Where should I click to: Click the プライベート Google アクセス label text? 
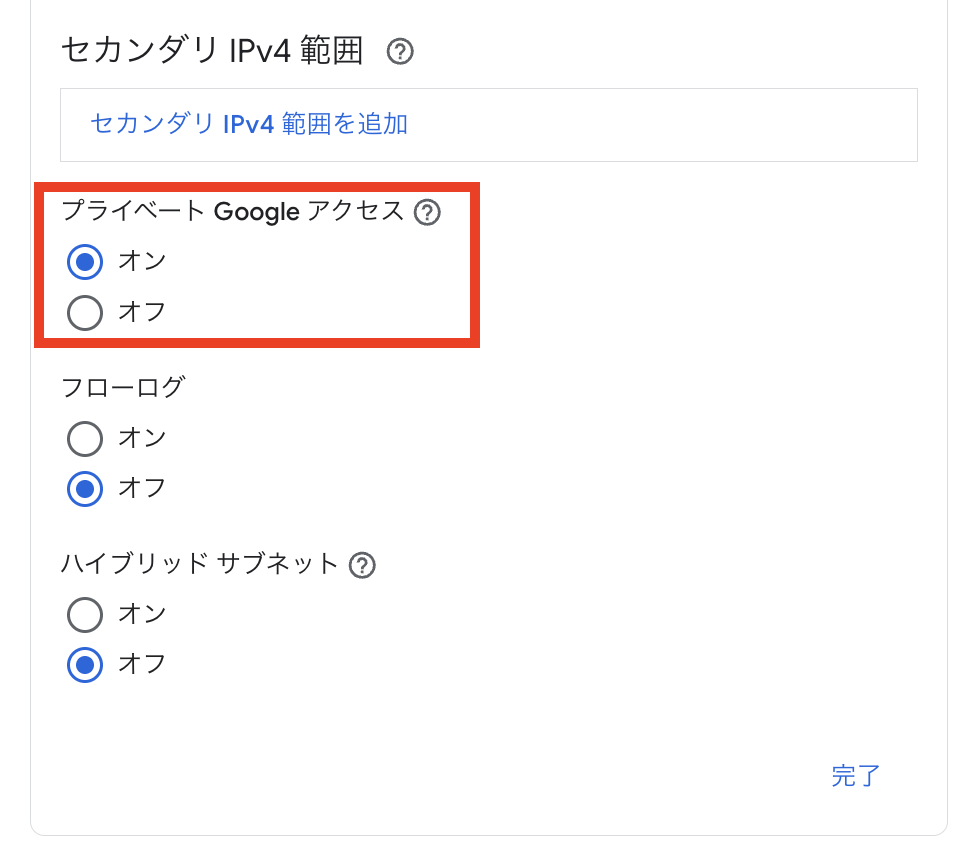pyautogui.click(x=232, y=211)
